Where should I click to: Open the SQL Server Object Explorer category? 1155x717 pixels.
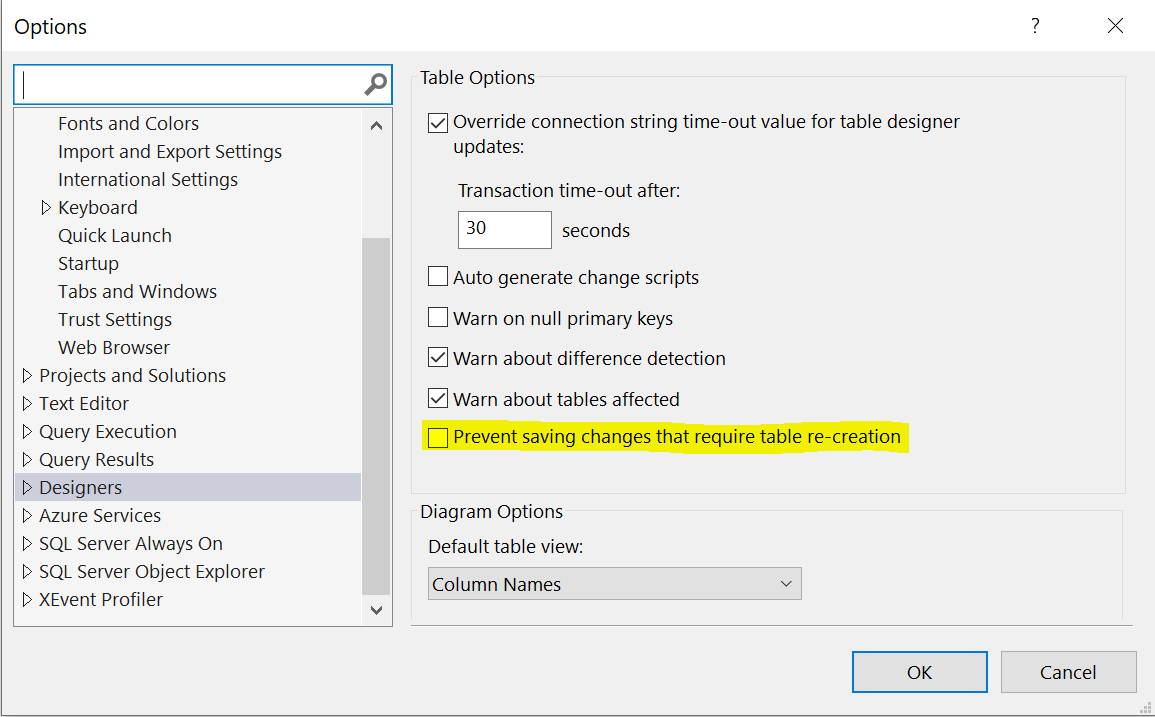(x=151, y=572)
